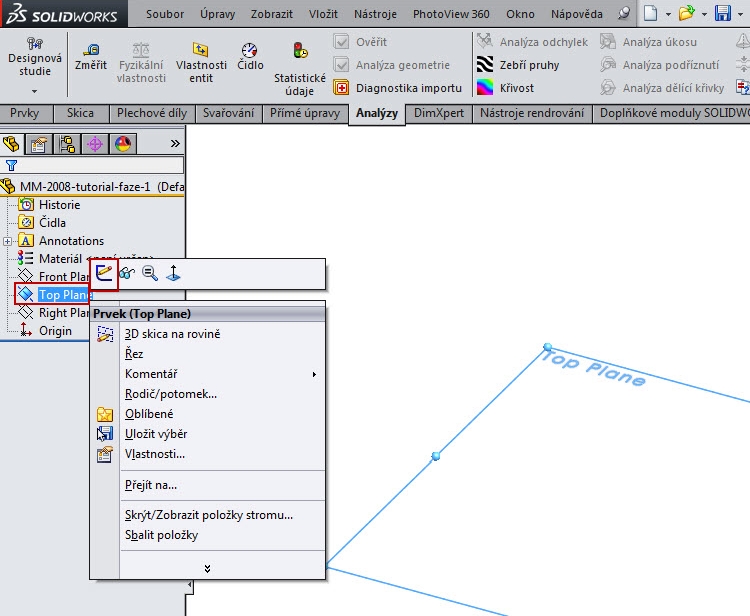This screenshot has width=750, height=616.
Task: Open the Zobrazit menu
Action: (x=272, y=14)
